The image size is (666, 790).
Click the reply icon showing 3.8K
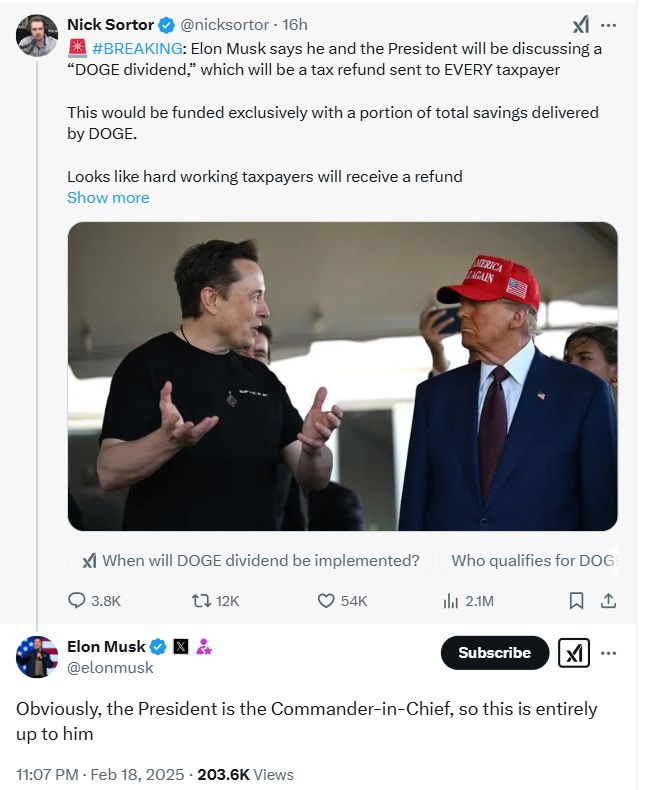pos(77,601)
